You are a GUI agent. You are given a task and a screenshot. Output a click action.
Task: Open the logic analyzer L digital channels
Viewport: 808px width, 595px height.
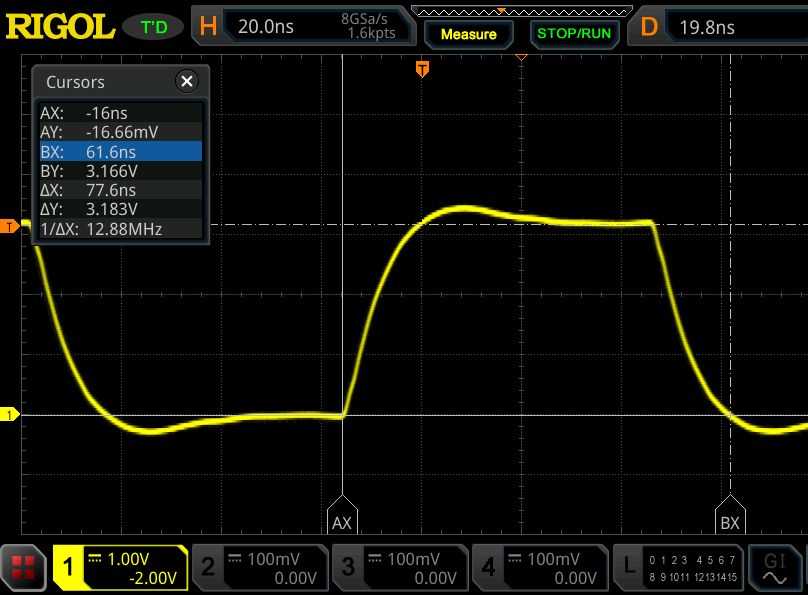tap(678, 568)
